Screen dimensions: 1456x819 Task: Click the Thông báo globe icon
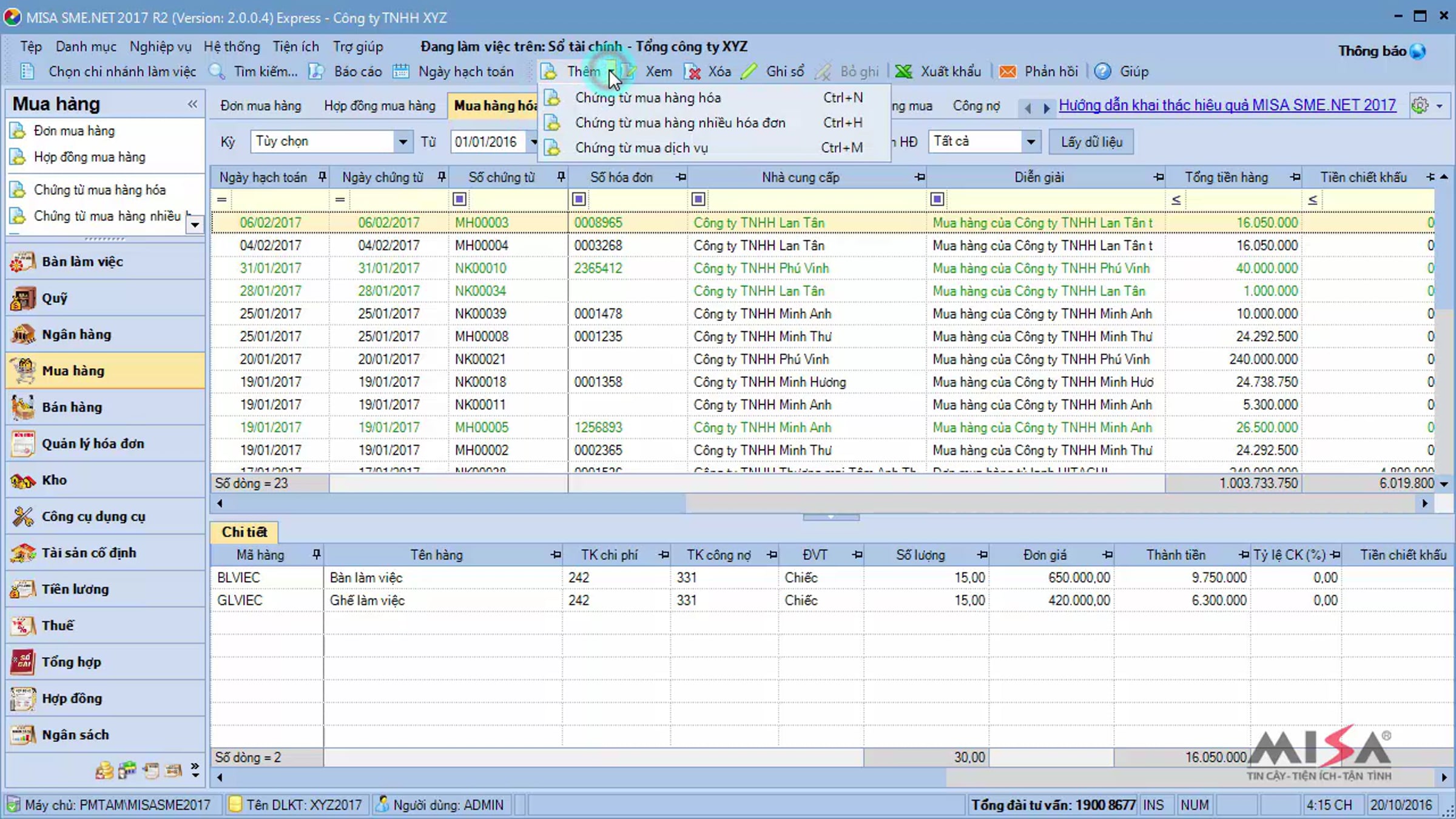point(1418,51)
